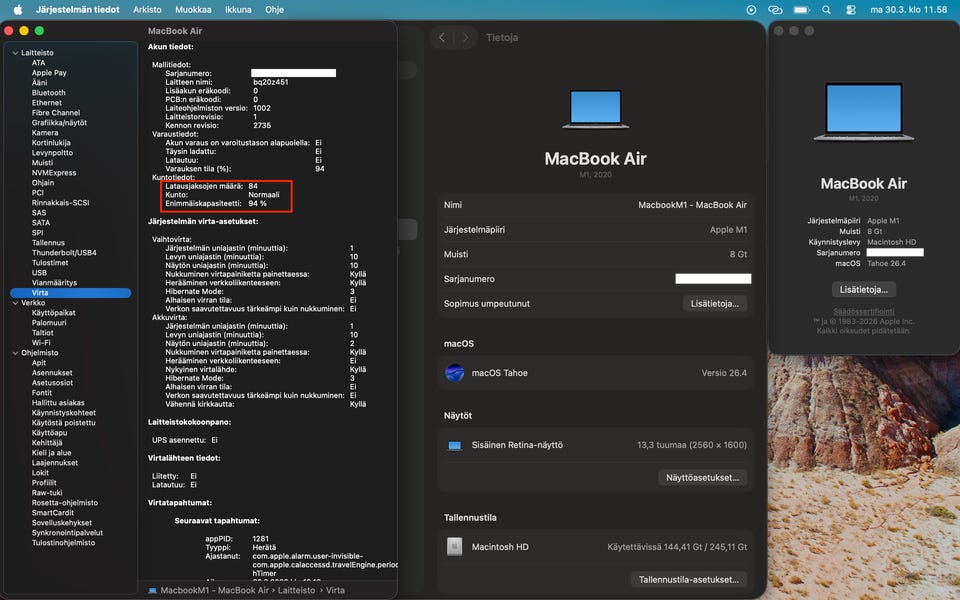Click the Enimmäiskapasiteetti value 94 %
Viewport: 960px width, 600px height.
(x=257, y=203)
